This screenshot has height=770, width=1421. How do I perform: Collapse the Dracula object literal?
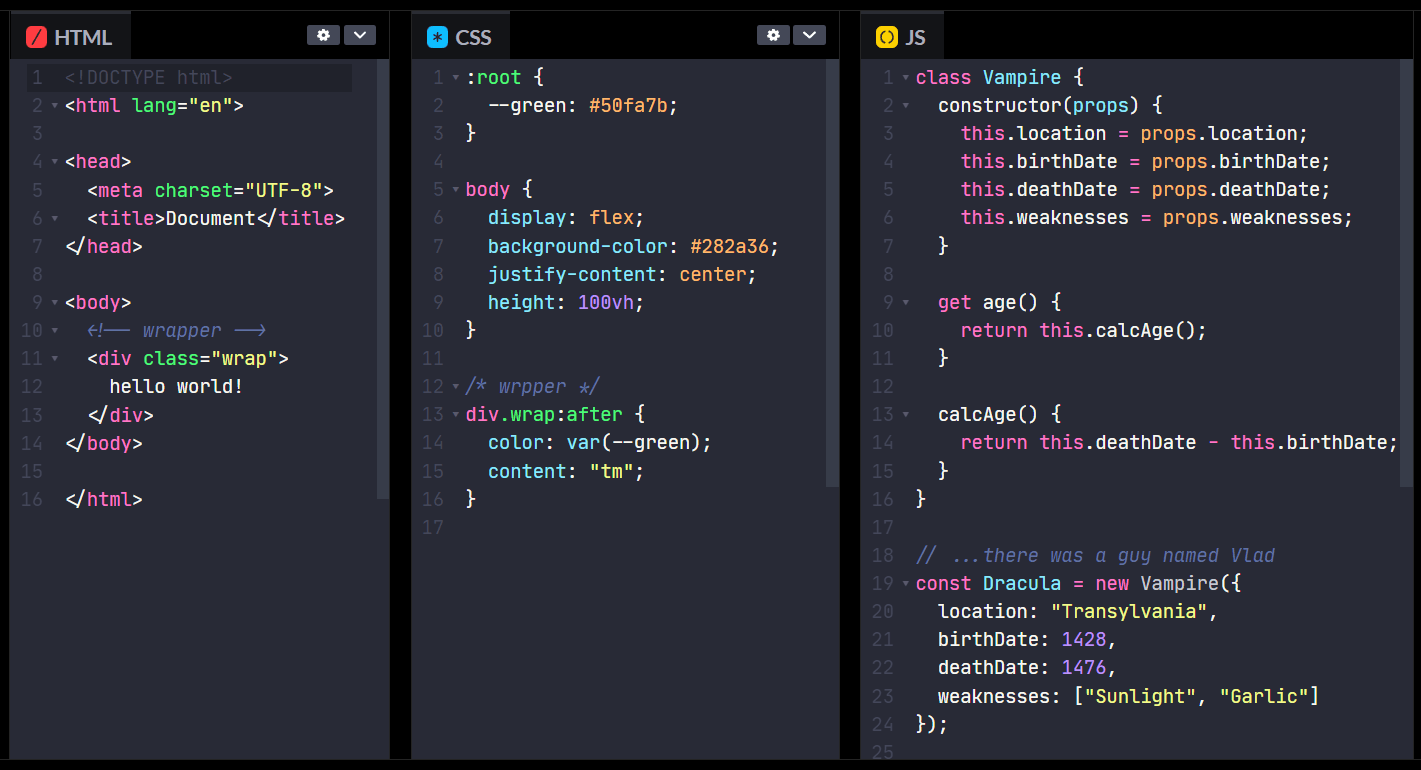coord(905,583)
